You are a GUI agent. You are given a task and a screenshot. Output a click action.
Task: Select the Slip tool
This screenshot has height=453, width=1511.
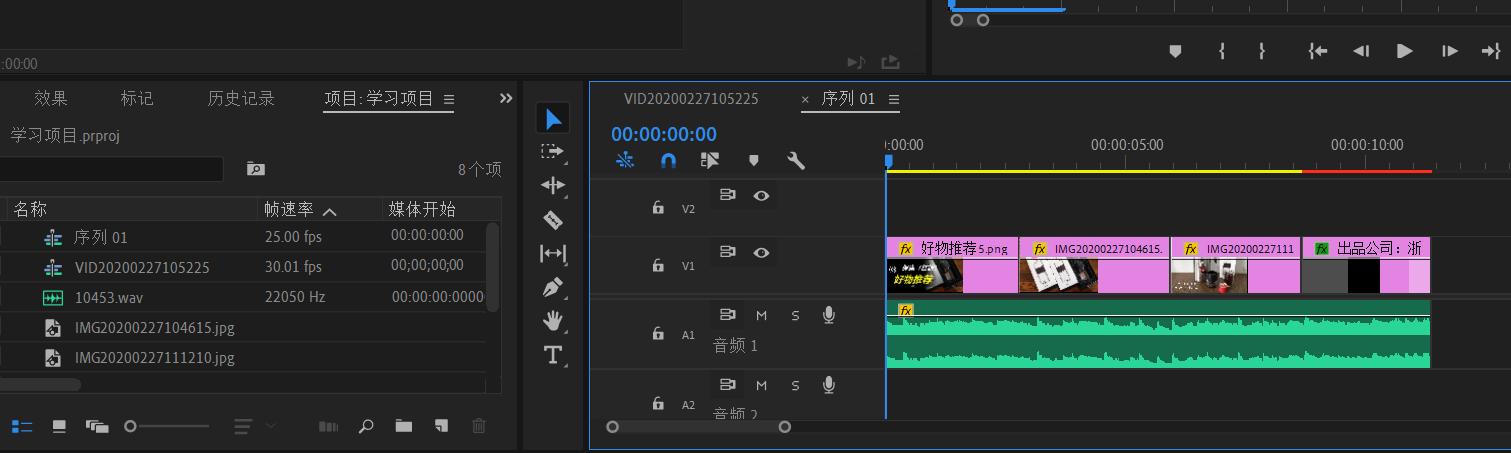(x=553, y=253)
